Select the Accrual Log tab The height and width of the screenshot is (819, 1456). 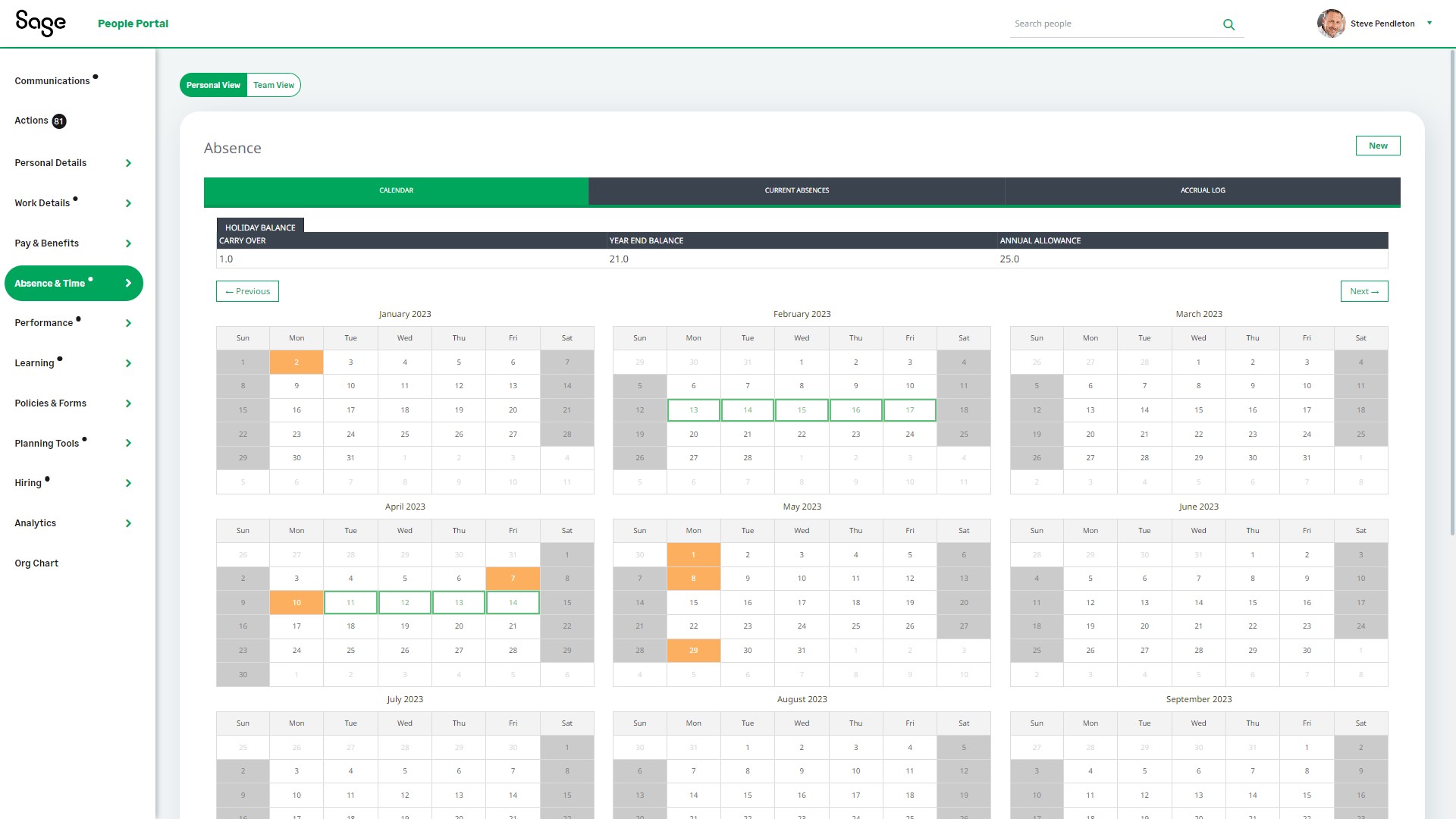coord(1203,190)
